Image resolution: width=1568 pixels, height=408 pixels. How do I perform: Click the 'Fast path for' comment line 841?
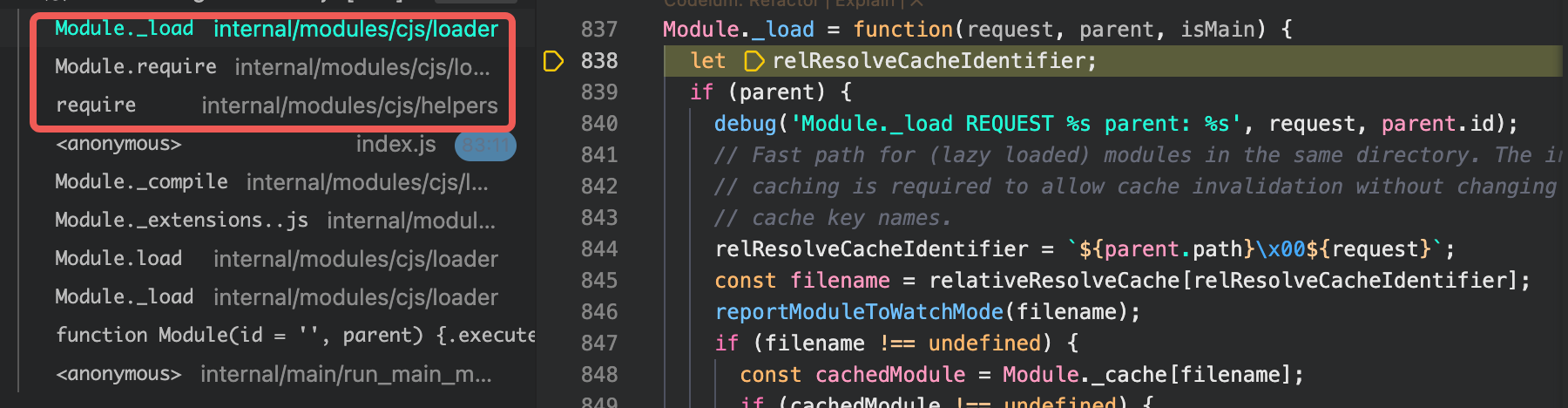[1137, 155]
